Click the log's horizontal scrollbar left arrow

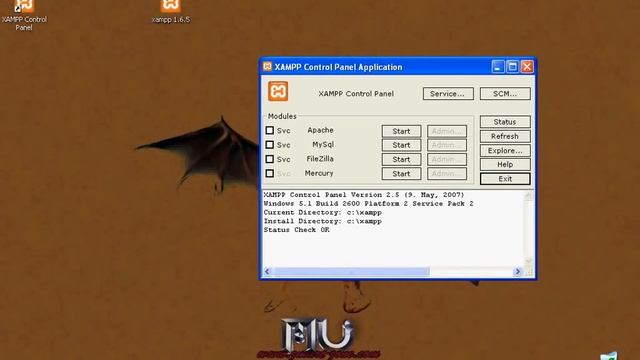click(268, 271)
